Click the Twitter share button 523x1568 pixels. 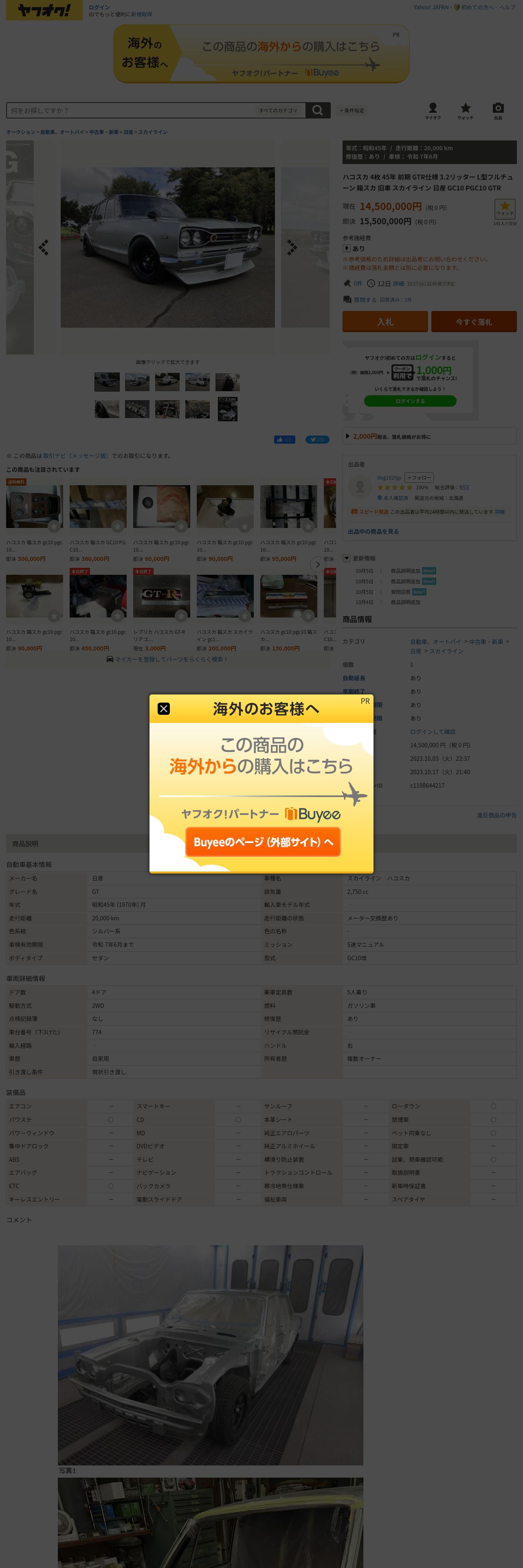317,440
